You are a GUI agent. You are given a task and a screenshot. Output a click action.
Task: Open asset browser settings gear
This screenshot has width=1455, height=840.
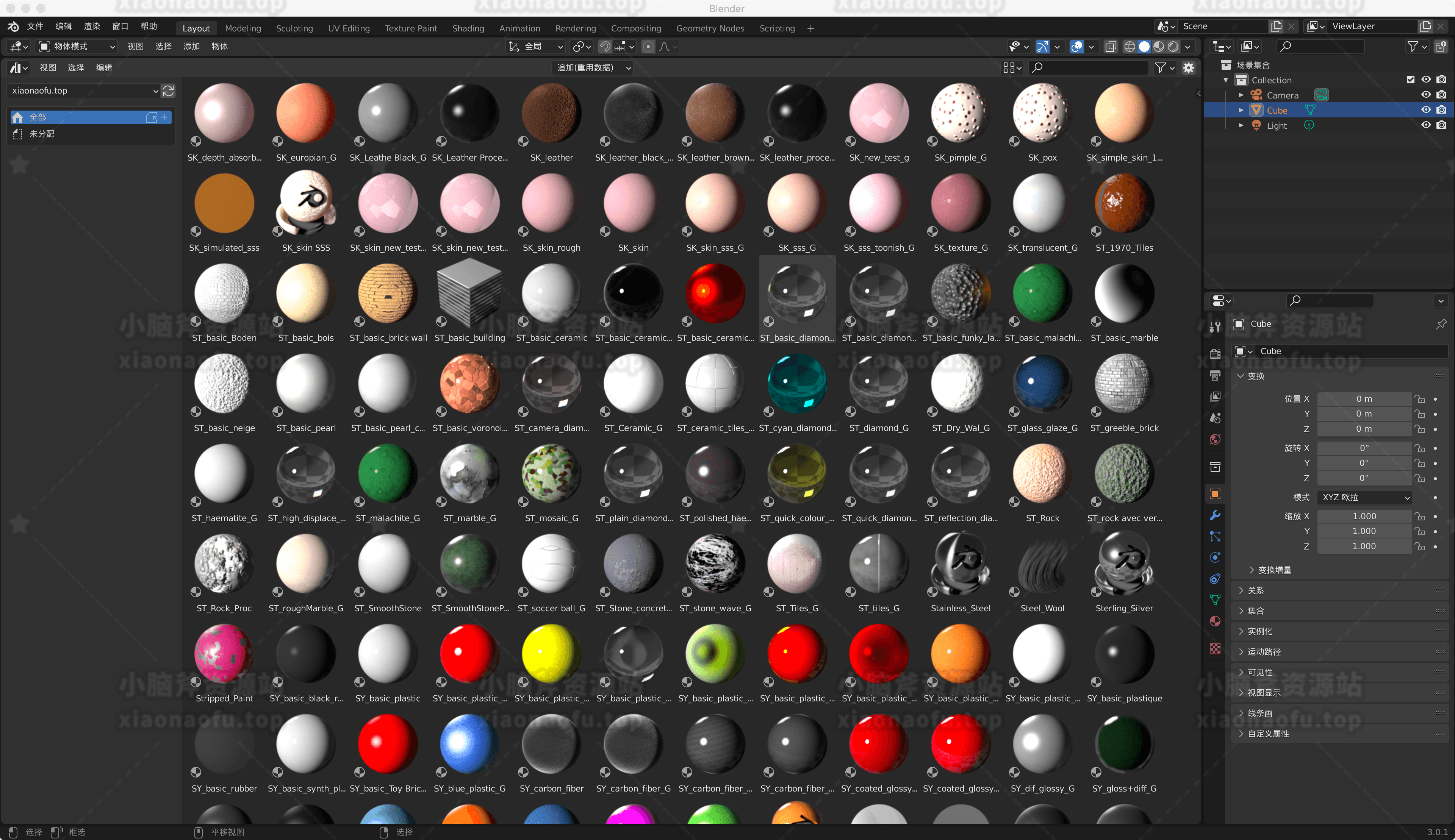[1188, 67]
